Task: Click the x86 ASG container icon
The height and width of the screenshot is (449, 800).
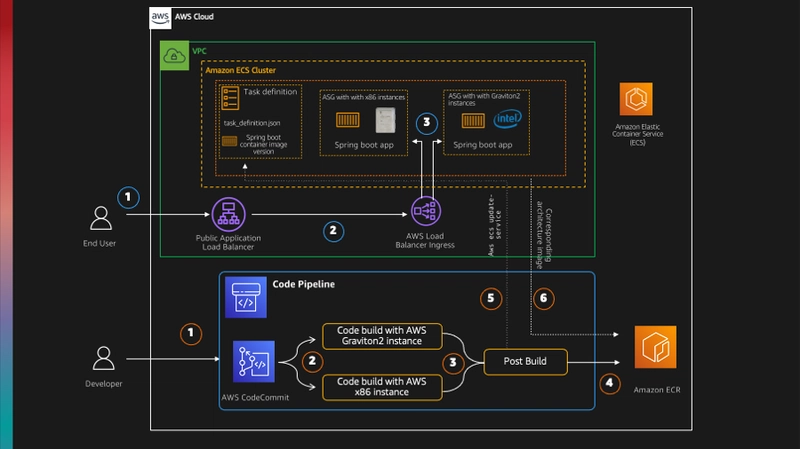Action: (x=347, y=120)
